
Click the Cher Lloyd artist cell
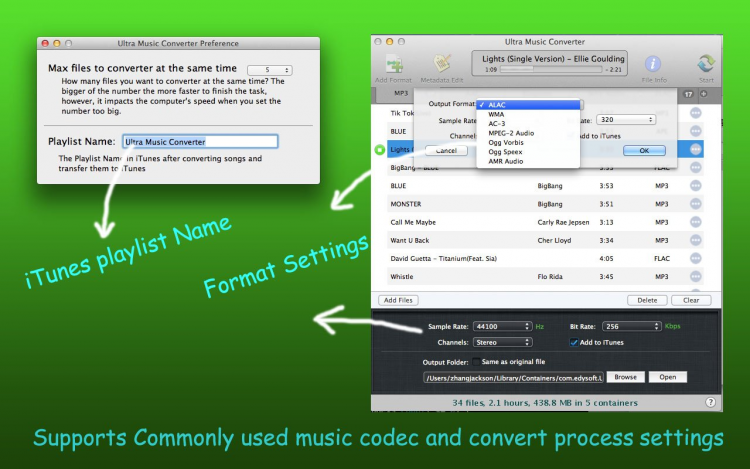(554, 240)
